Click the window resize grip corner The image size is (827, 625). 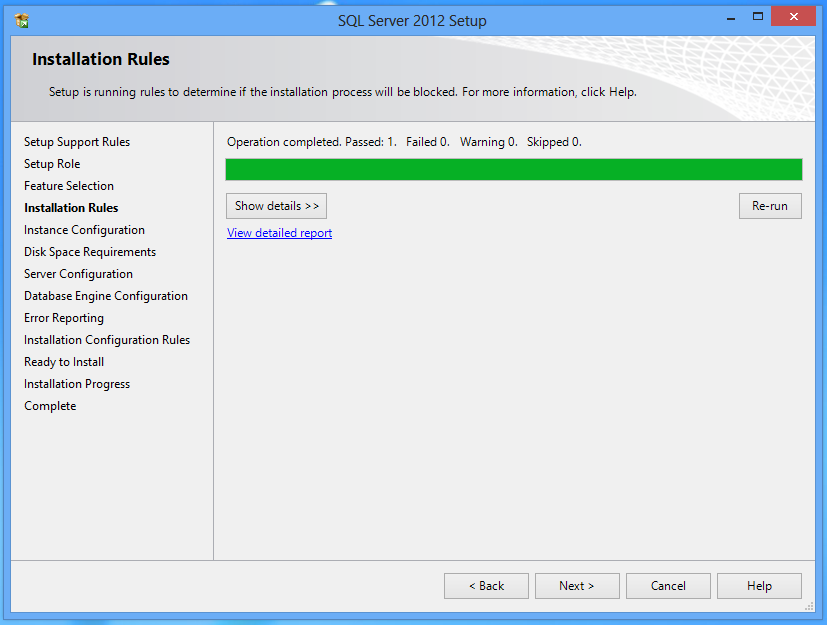point(810,607)
